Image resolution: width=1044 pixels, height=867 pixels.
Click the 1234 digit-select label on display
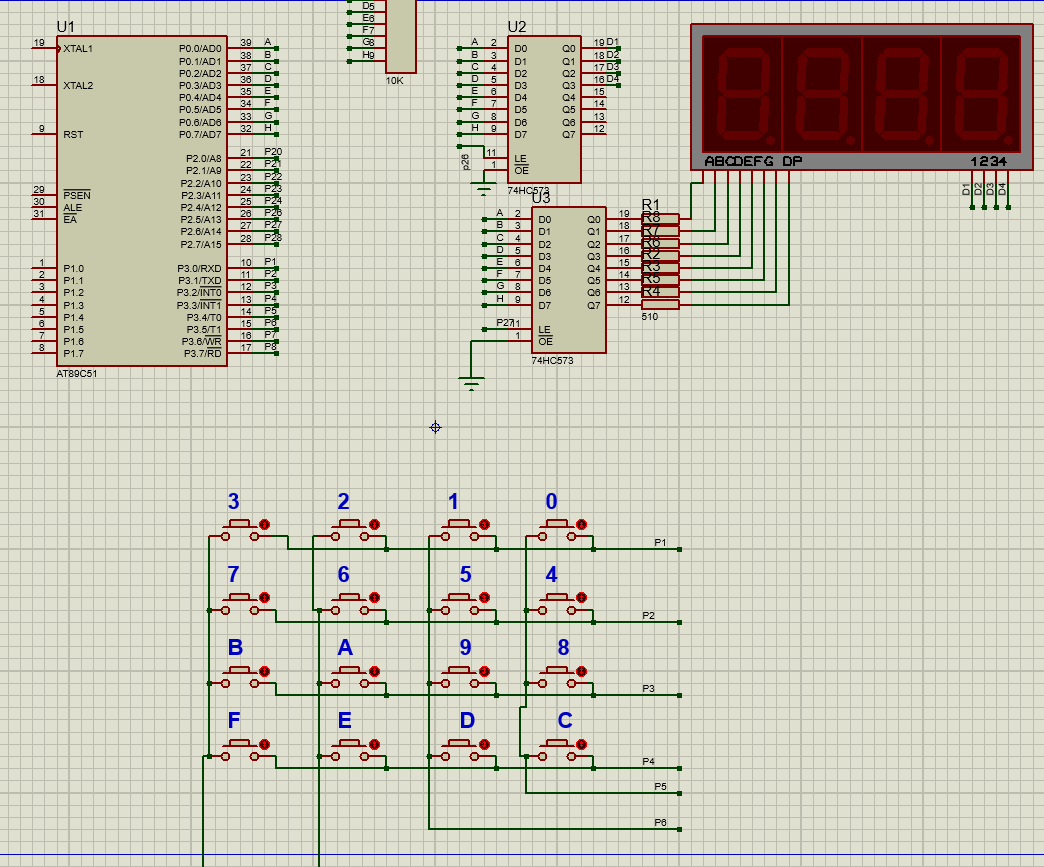point(989,161)
